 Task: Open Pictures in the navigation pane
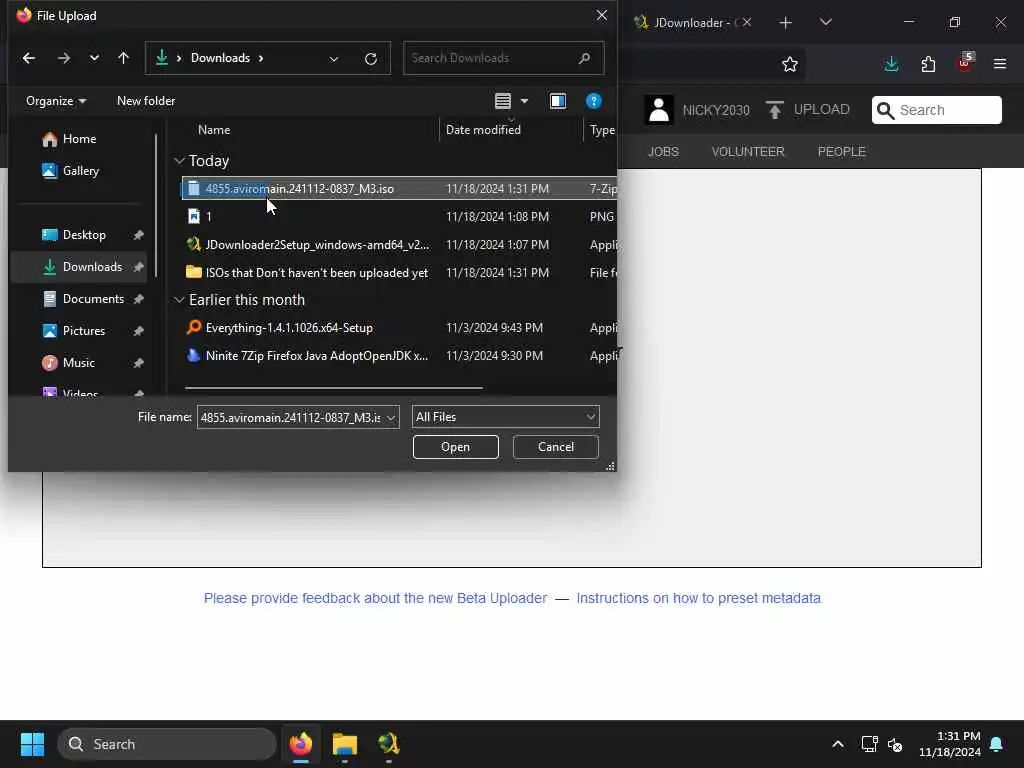[x=78, y=331]
